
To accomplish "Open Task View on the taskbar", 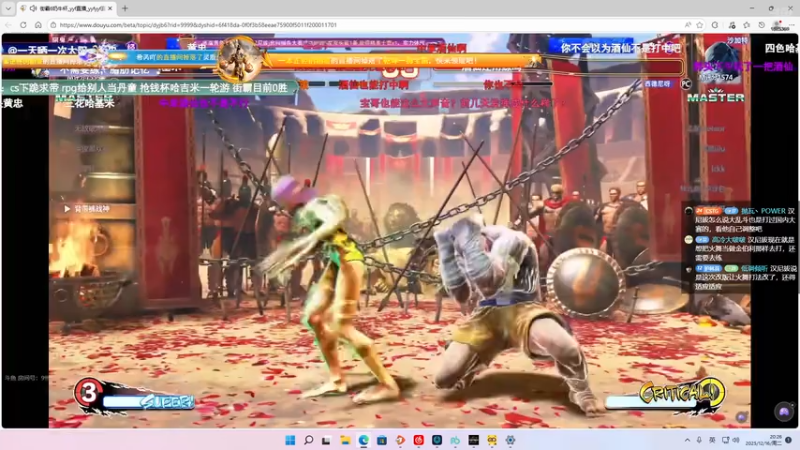I will [x=327, y=440].
